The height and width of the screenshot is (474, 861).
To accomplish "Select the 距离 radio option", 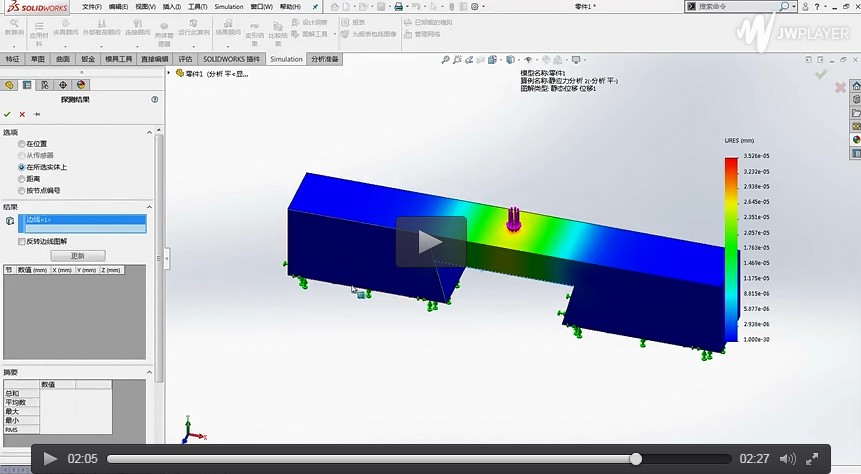I will click(22, 179).
